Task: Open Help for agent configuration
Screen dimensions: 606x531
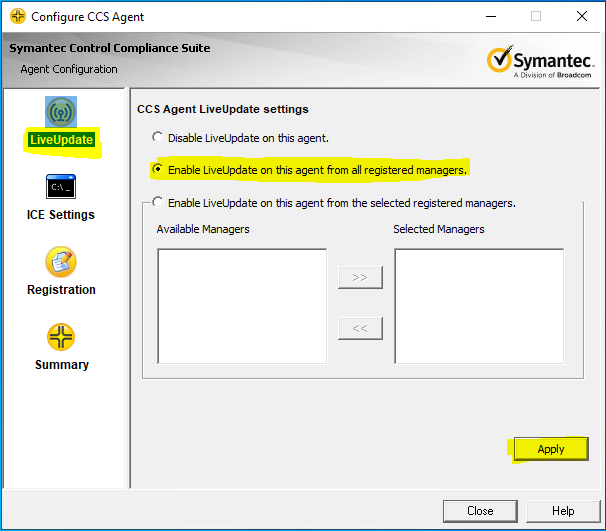Action: coord(563,511)
